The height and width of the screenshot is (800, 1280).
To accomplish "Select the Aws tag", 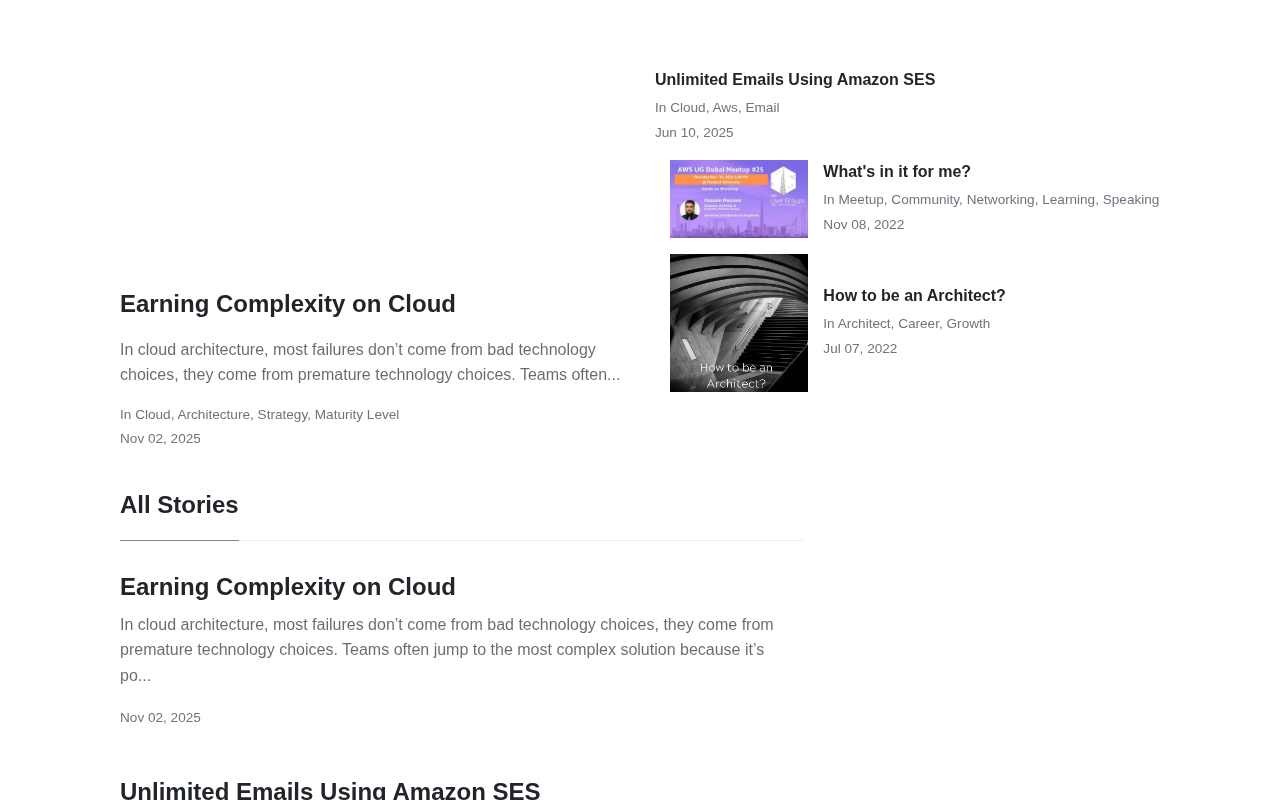I will click(725, 108).
